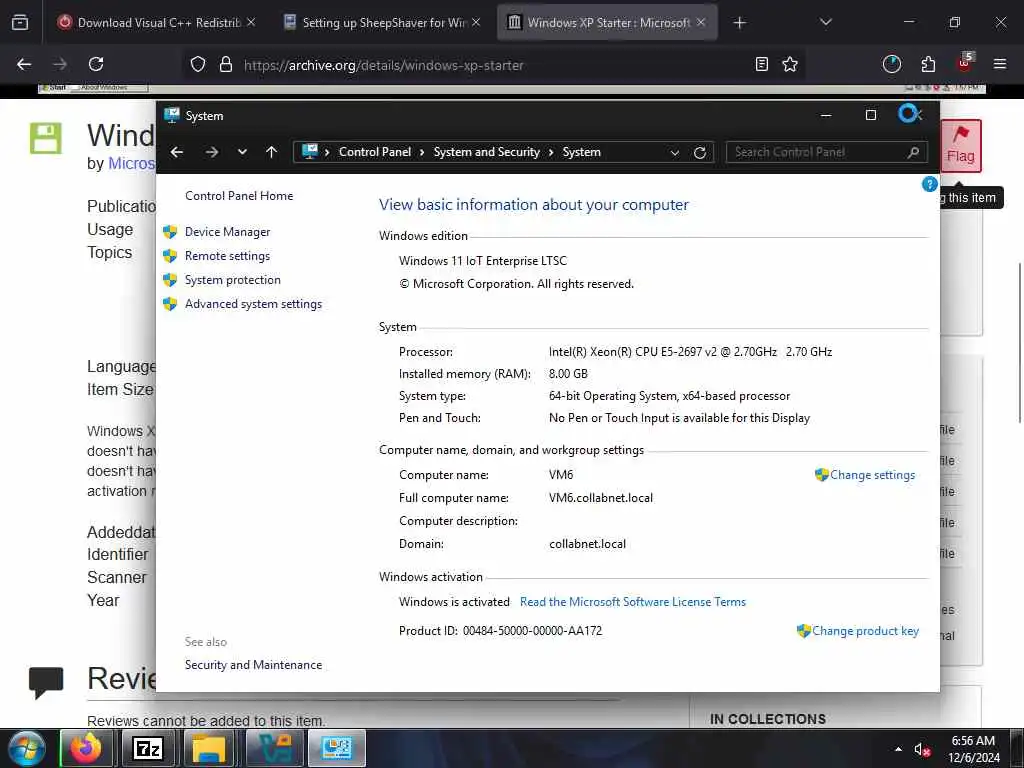
Task: Click the site security padlock icon
Action: point(226,64)
